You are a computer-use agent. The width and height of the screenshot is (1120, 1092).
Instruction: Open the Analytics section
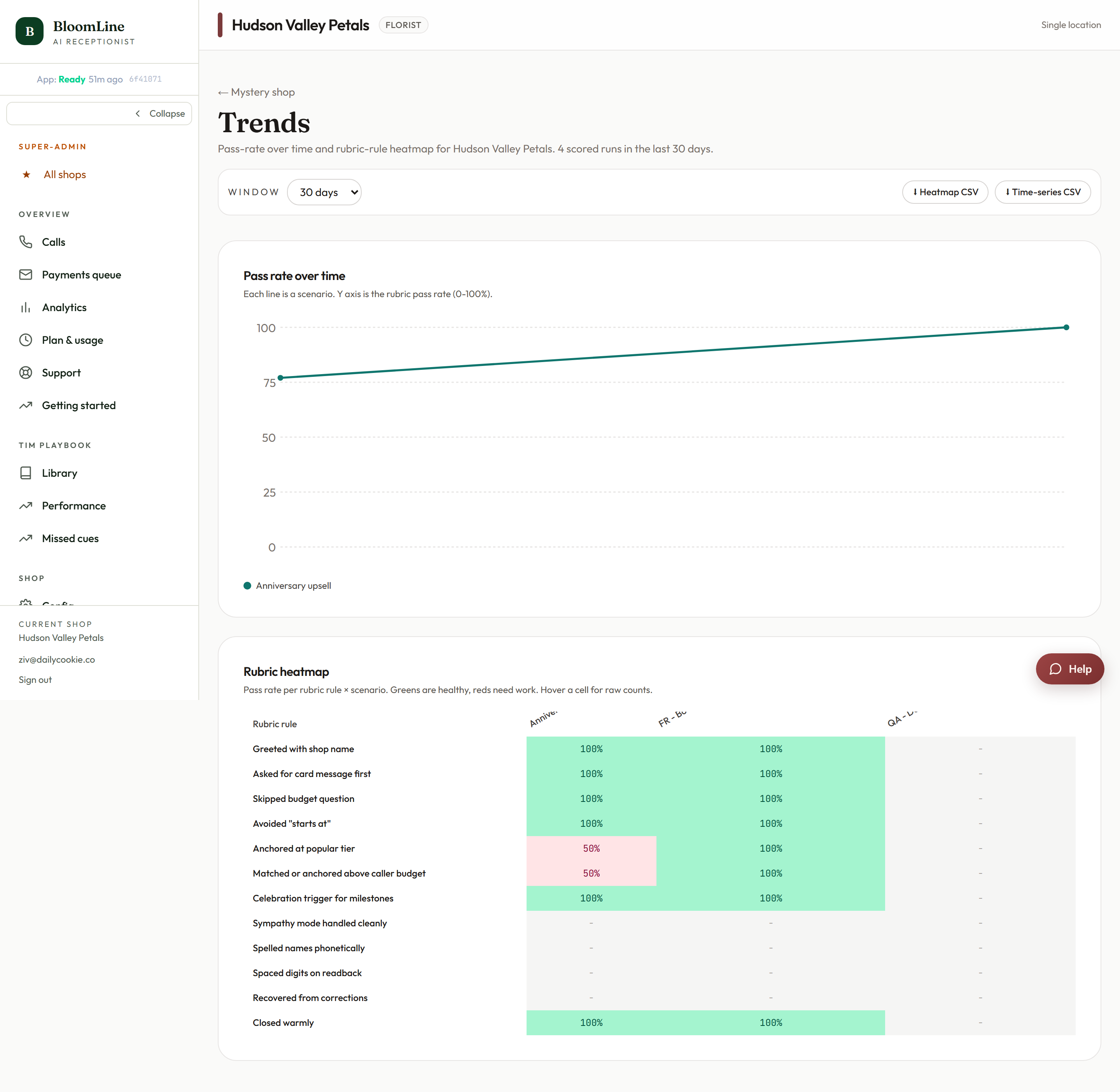[x=64, y=307]
